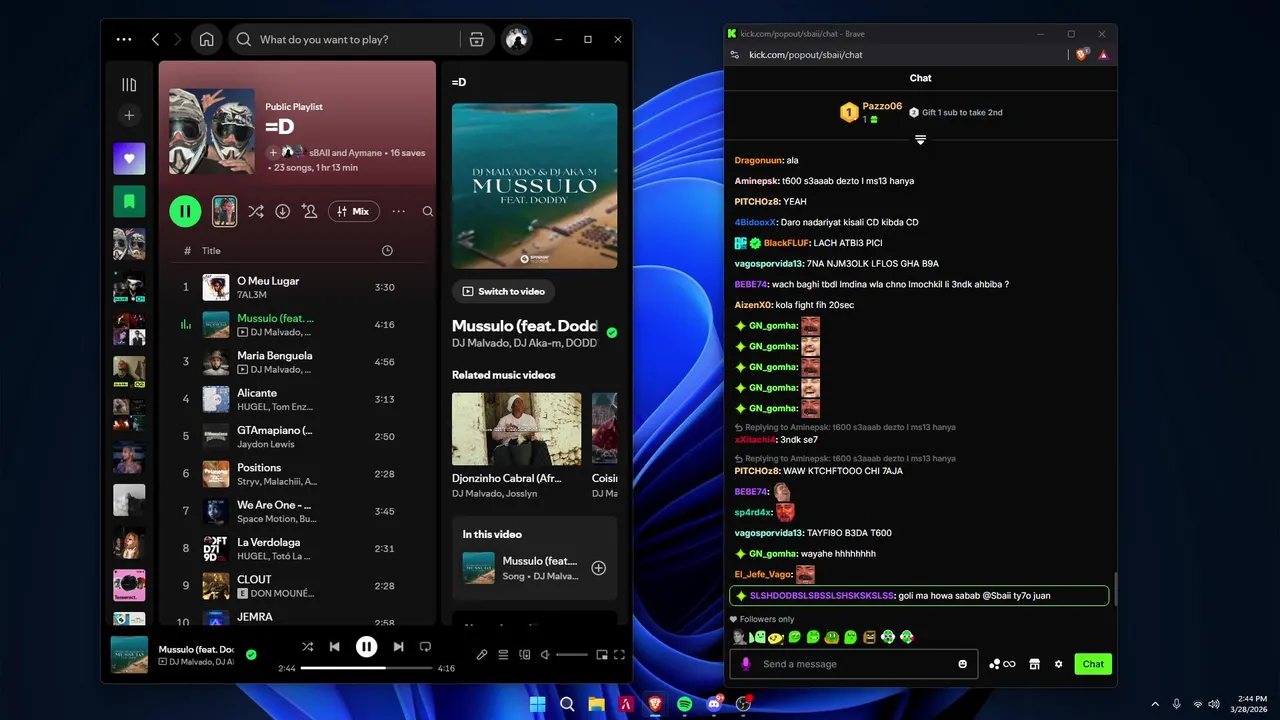Click Brave Shields icon in address bar
Viewport: 1280px width, 720px height.
[x=1082, y=55]
